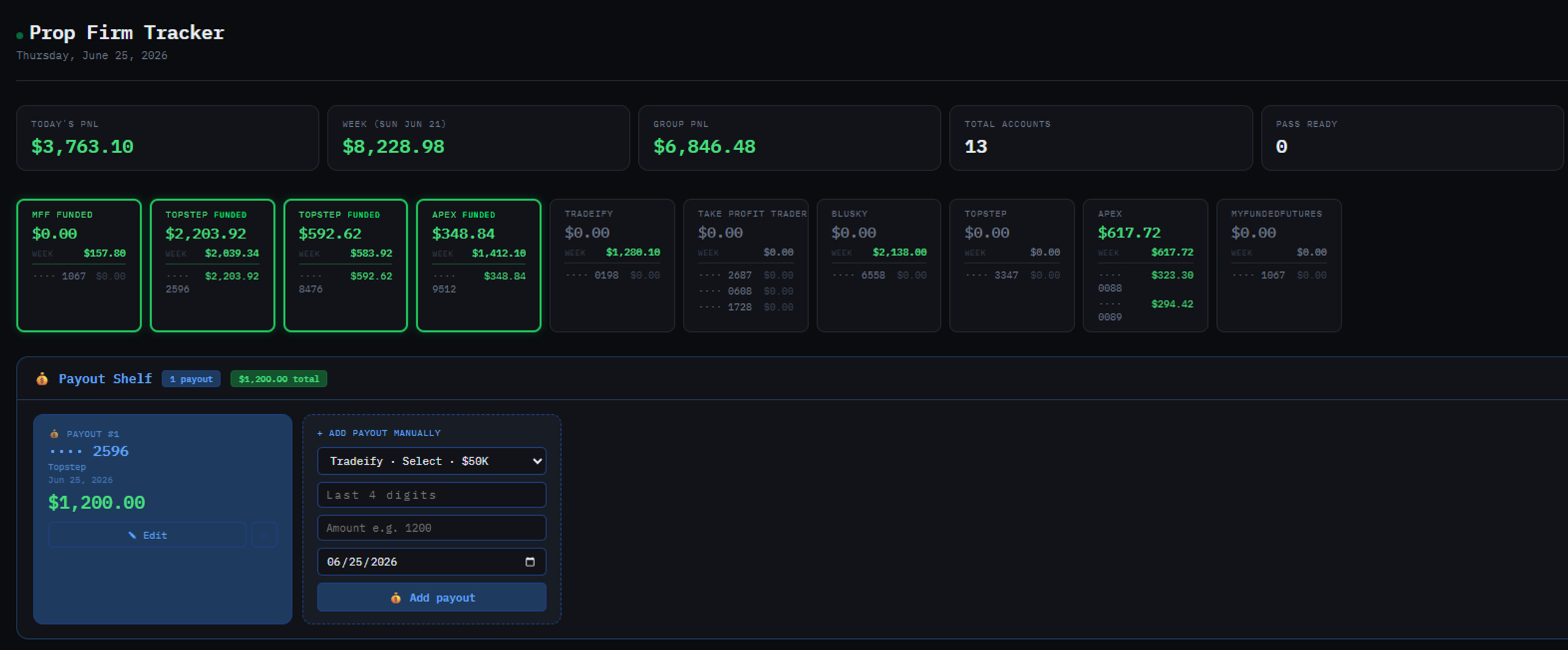The width and height of the screenshot is (1568, 650).
Task: Click the Today's PNL $3,763.10 summary card
Action: click(167, 138)
